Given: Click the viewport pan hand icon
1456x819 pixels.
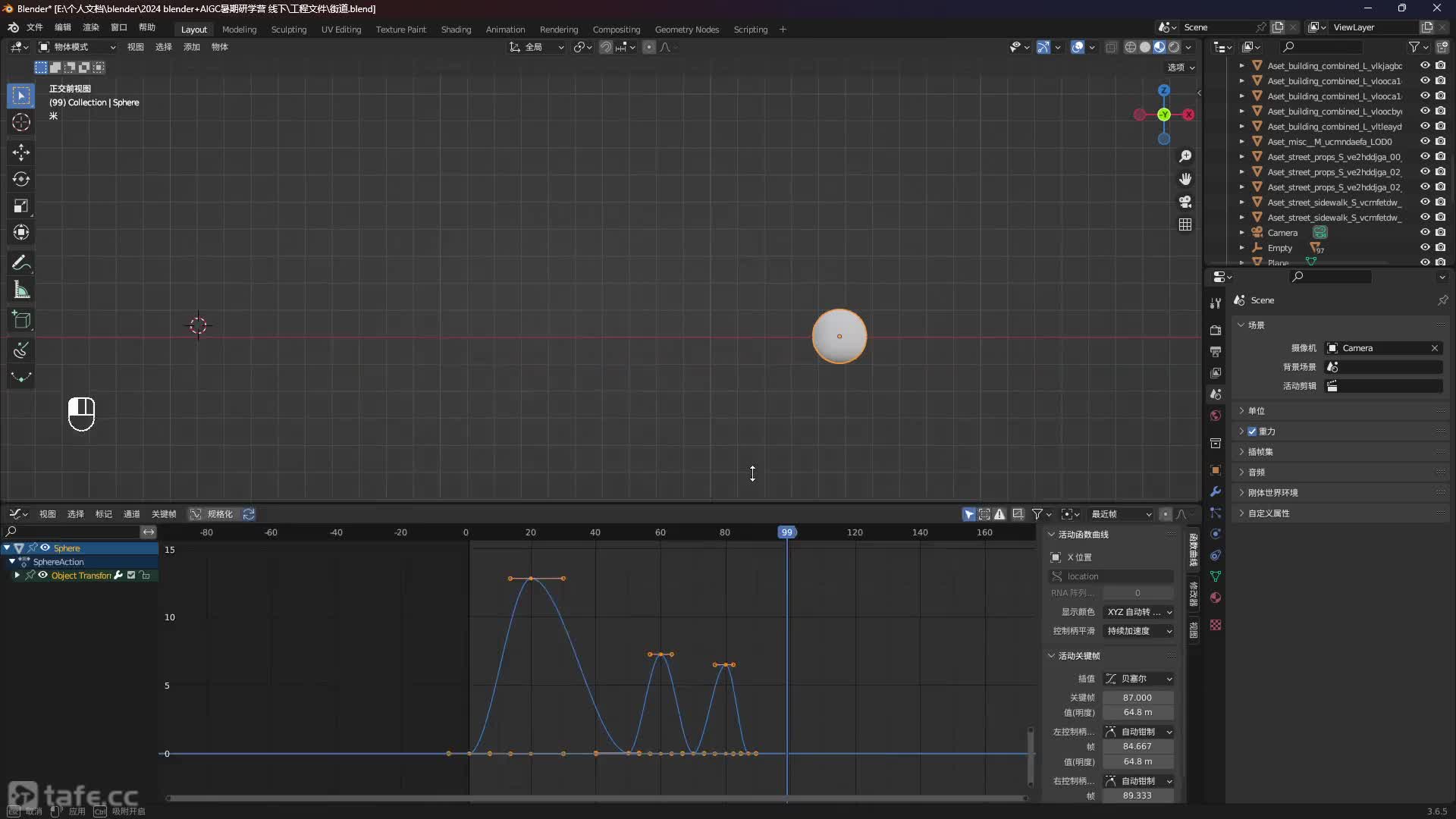Looking at the screenshot, I should click(1185, 179).
